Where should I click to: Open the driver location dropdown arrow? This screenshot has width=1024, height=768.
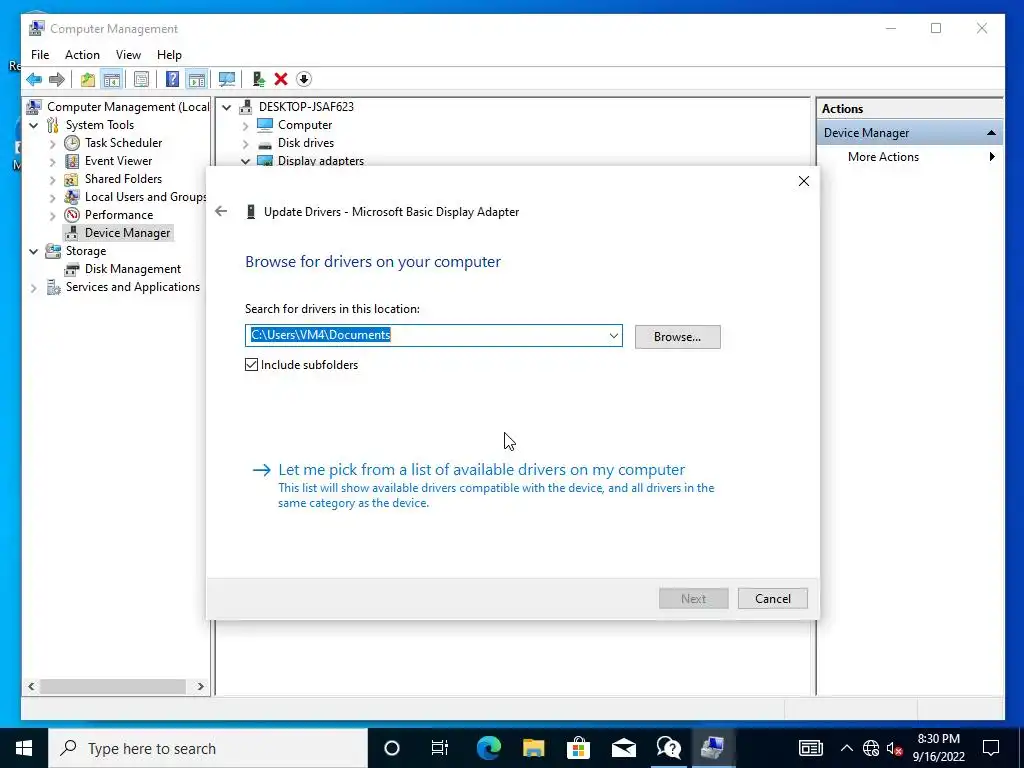[613, 336]
